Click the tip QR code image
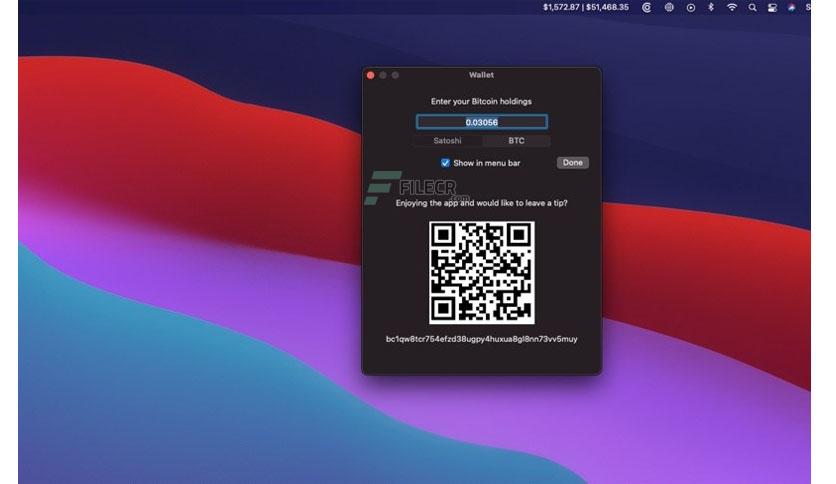836x484 pixels. coord(481,272)
